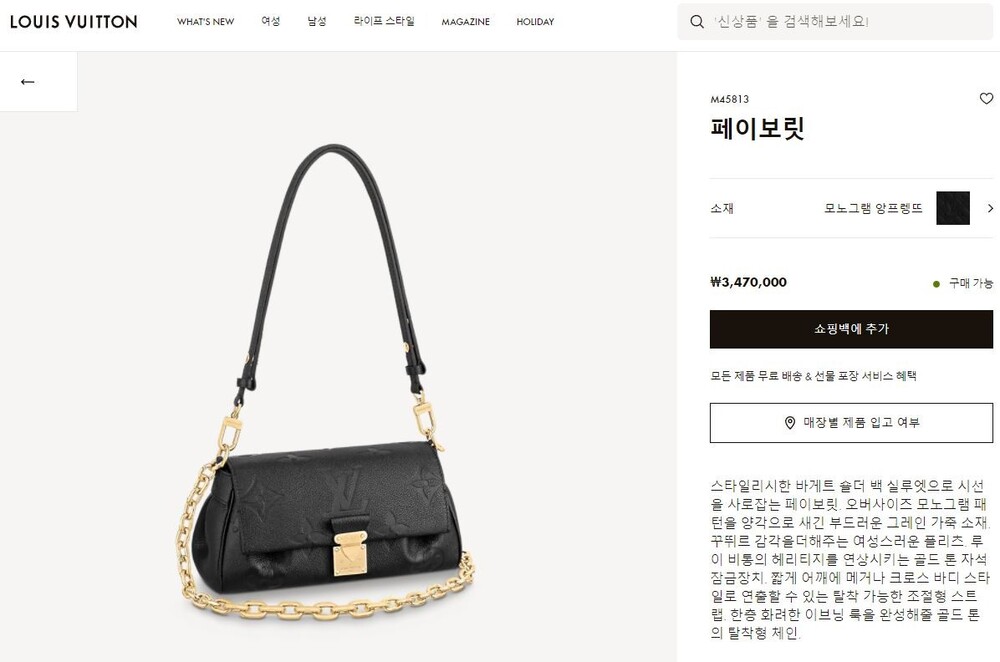
Task: Click the search magnifier icon
Action: click(x=696, y=22)
